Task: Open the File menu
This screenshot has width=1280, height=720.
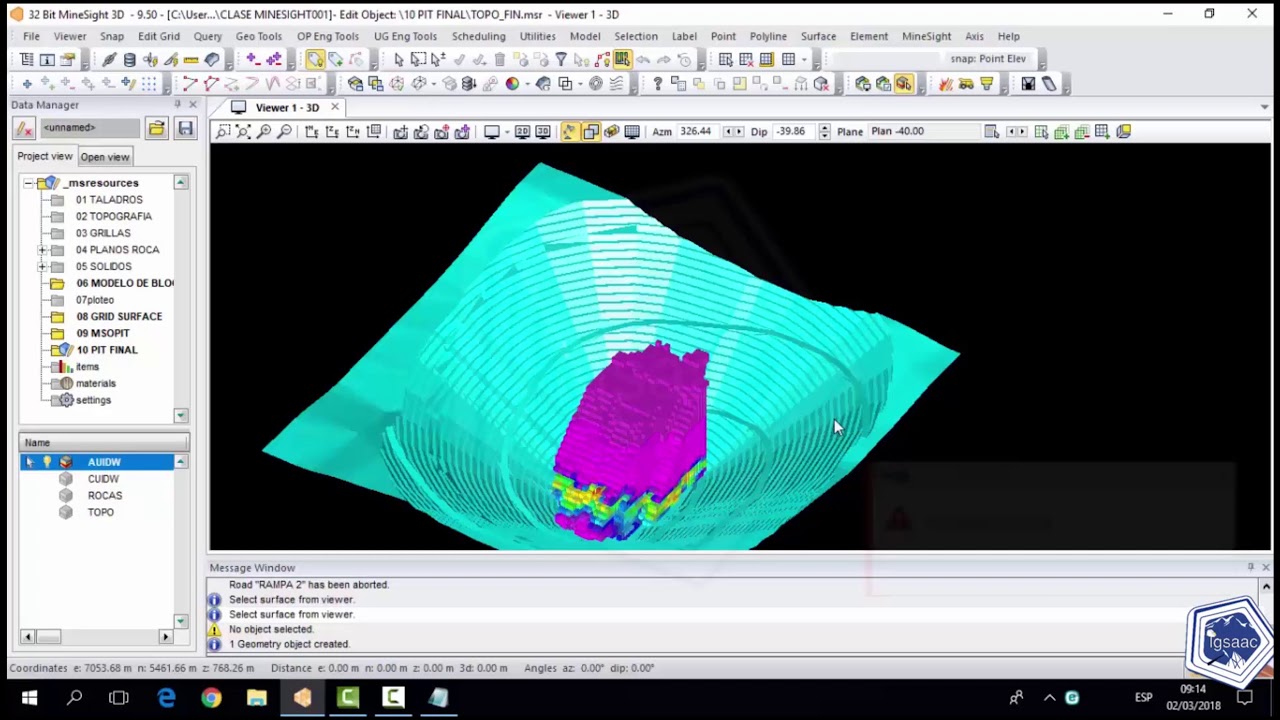Action: 31,36
